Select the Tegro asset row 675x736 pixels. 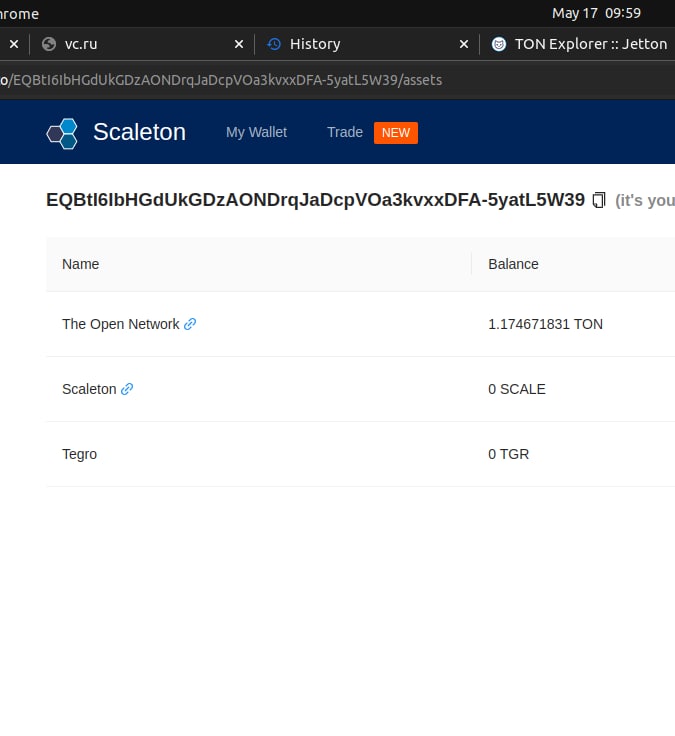pos(361,454)
